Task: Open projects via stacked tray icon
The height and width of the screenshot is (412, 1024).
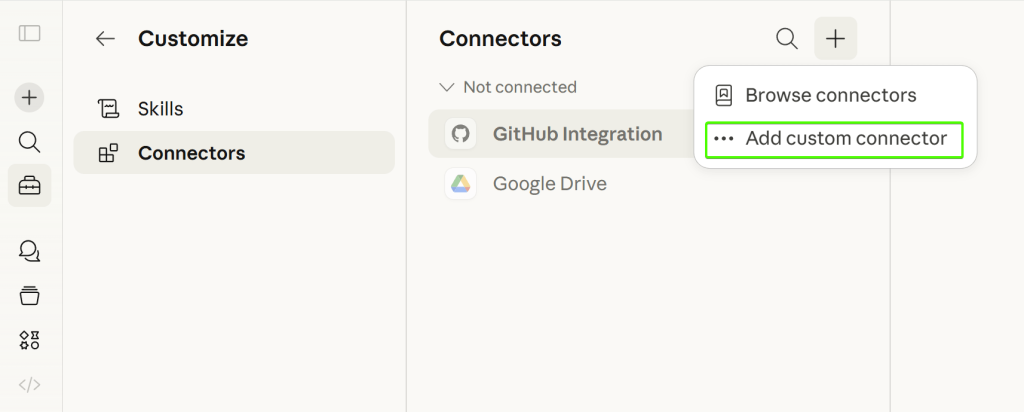Action: tap(30, 295)
